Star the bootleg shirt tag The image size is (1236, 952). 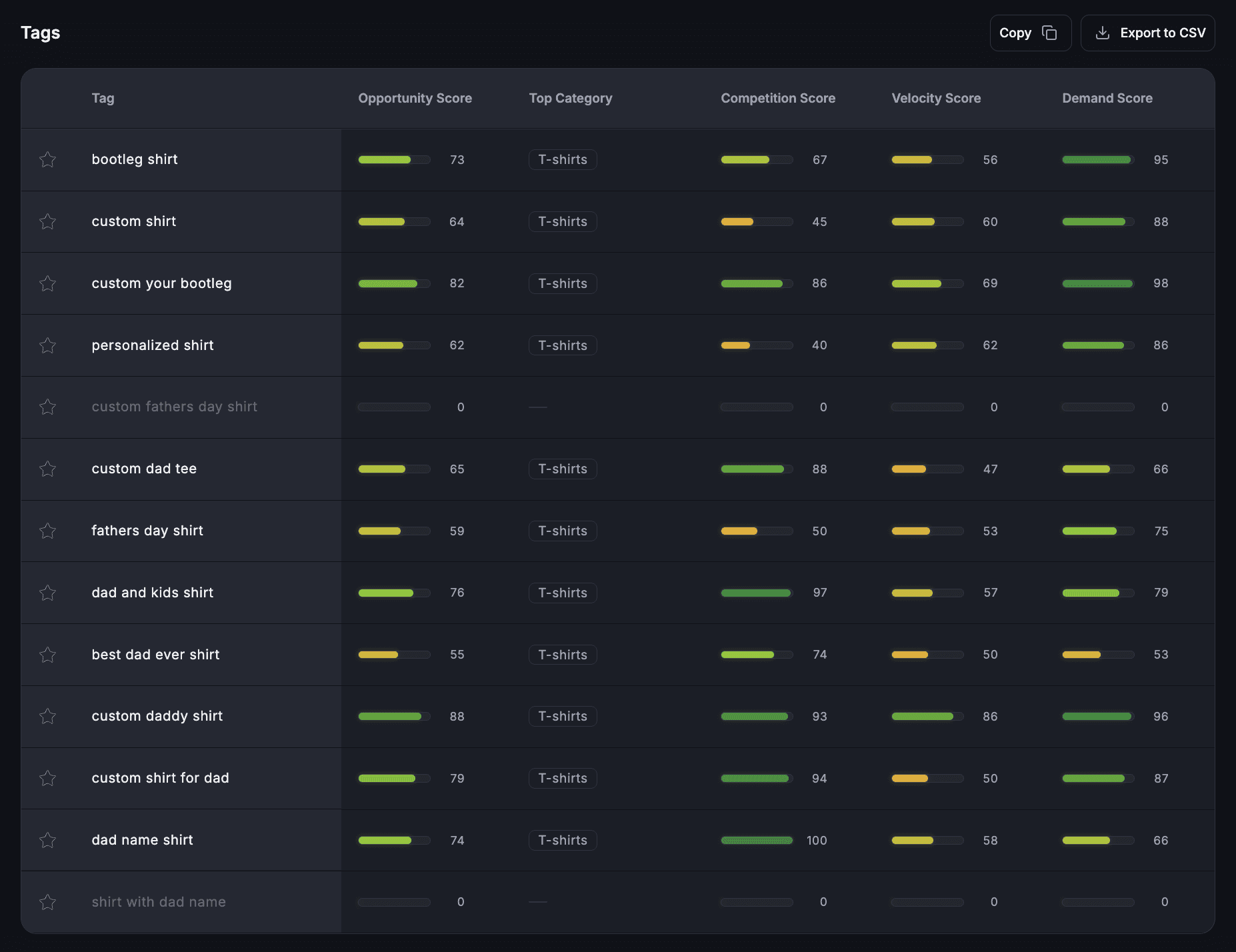(x=47, y=159)
